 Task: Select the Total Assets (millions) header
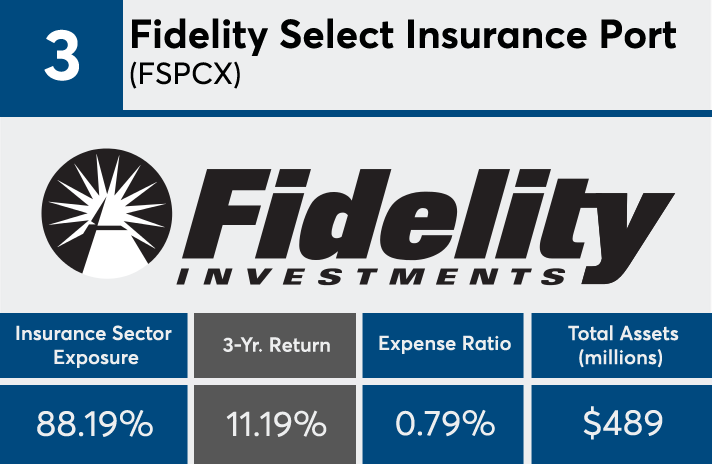622,345
